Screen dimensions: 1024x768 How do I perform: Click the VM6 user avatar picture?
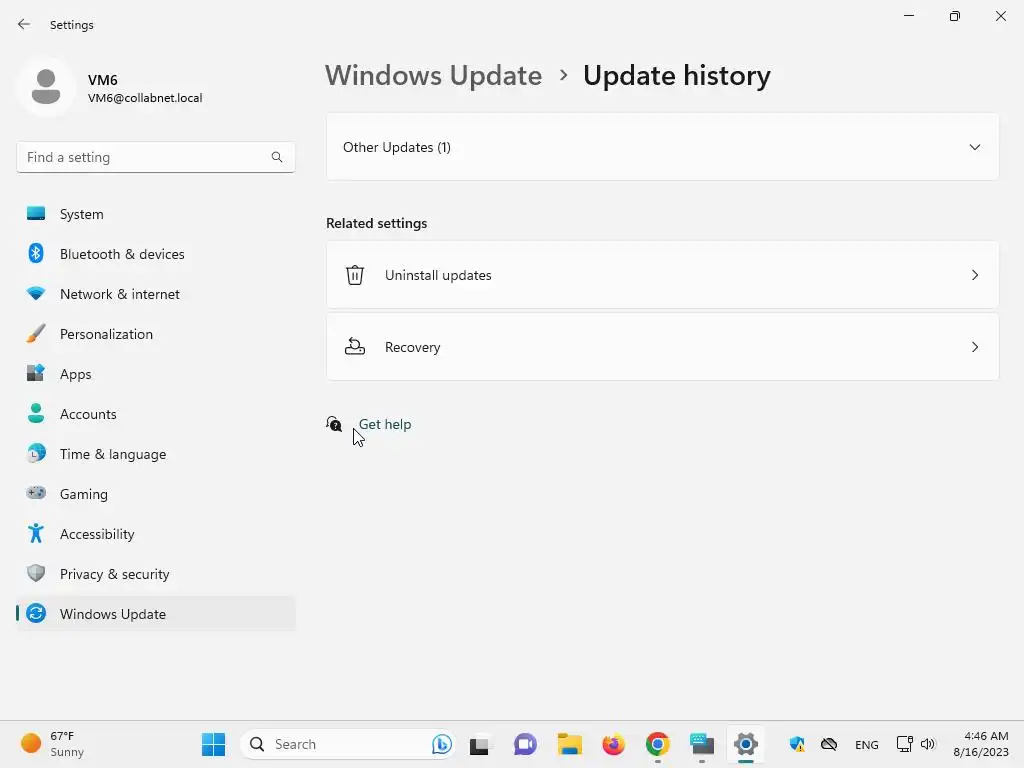[46, 87]
